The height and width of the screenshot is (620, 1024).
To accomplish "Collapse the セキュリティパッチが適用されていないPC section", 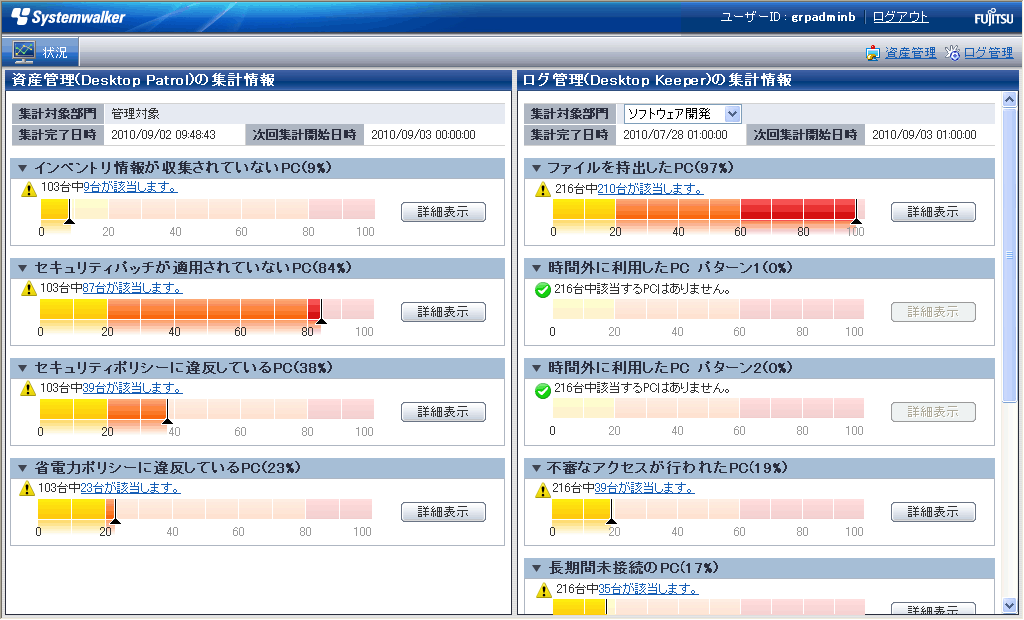I will [23, 268].
